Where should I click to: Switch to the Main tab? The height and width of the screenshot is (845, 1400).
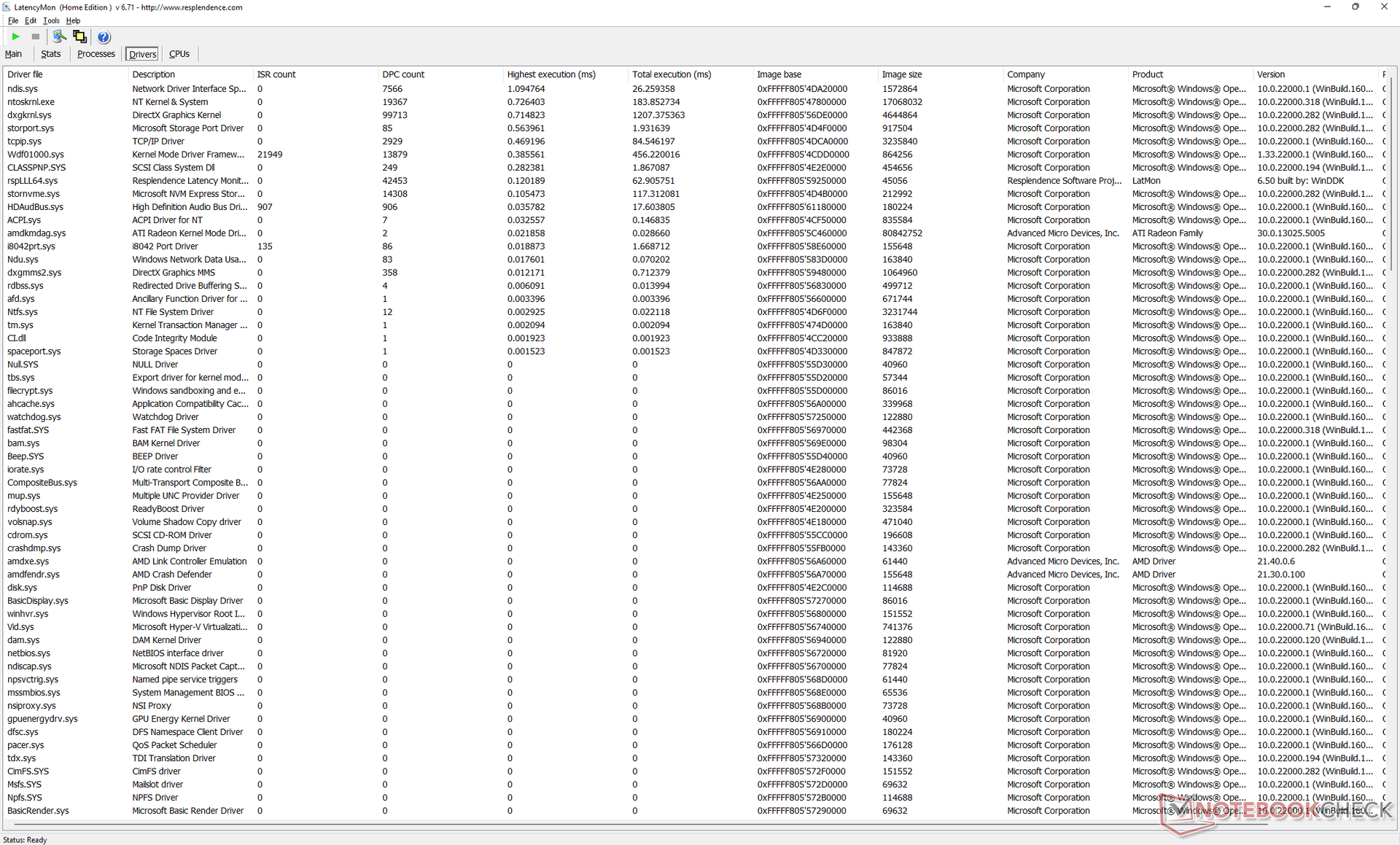point(13,54)
